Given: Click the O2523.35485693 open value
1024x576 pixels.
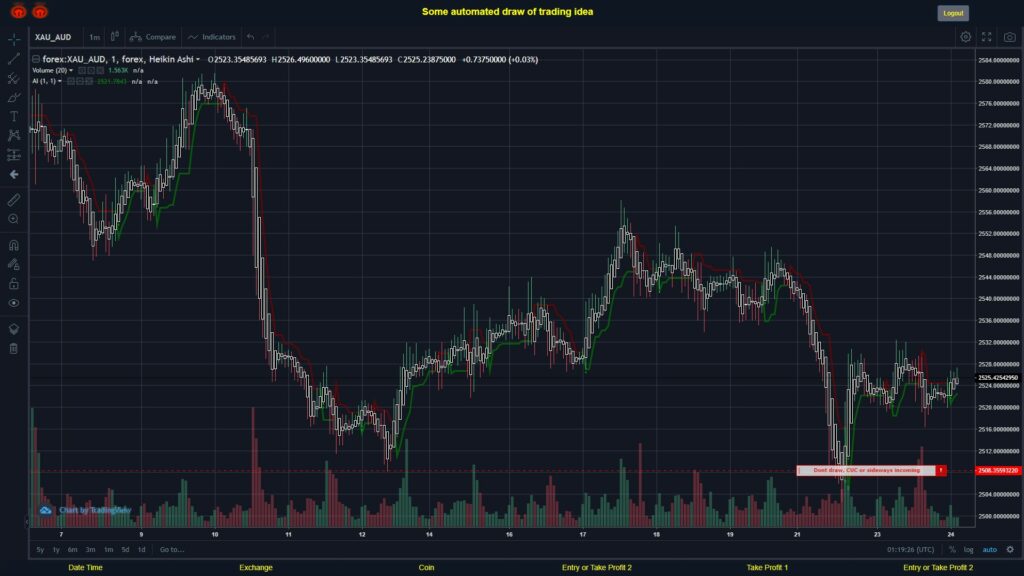Looking at the screenshot, I should (237, 59).
